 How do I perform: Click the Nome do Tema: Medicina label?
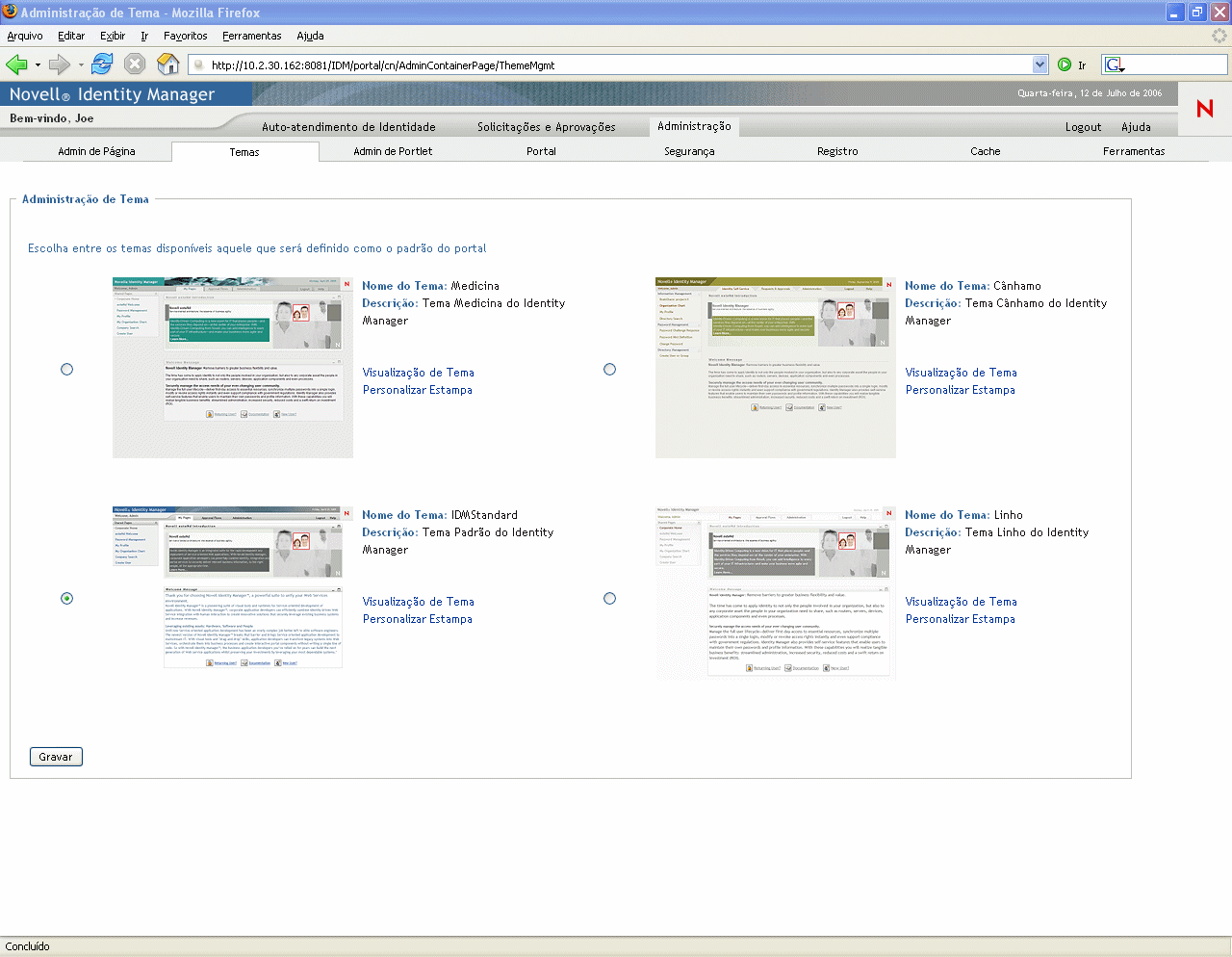tap(430, 286)
